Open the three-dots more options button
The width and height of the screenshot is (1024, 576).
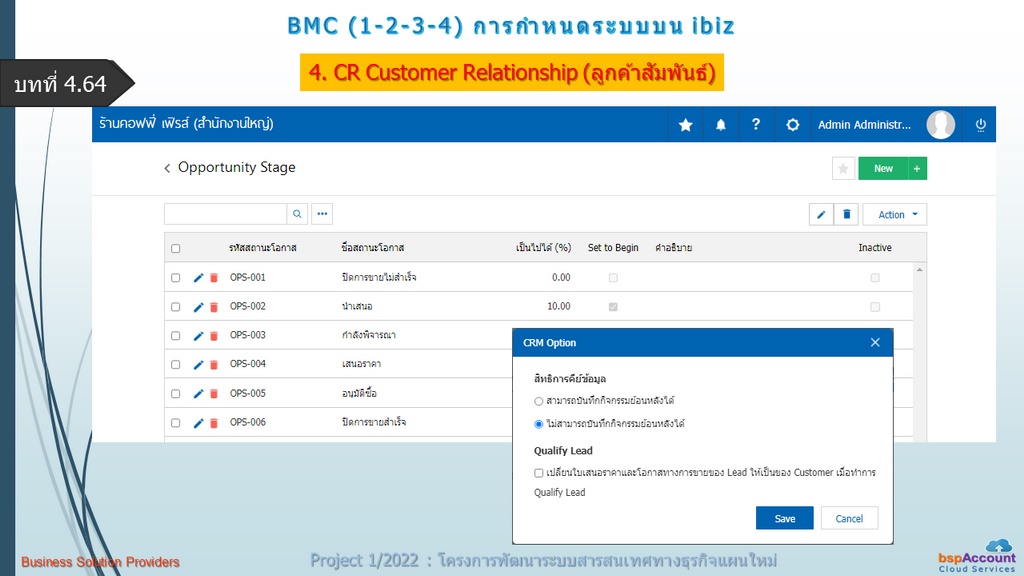[322, 214]
